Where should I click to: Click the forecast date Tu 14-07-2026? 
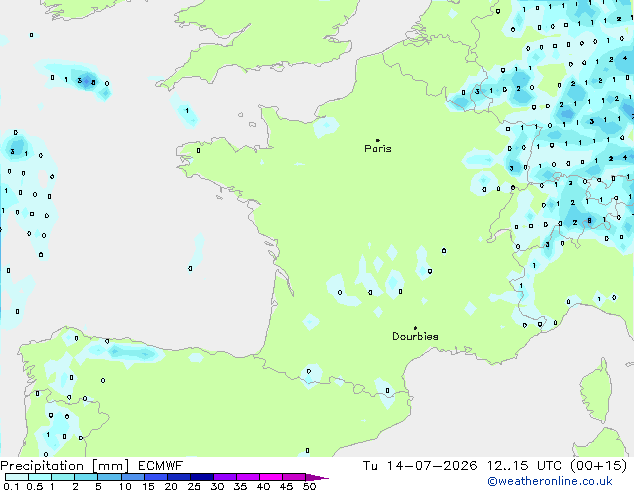420,466
